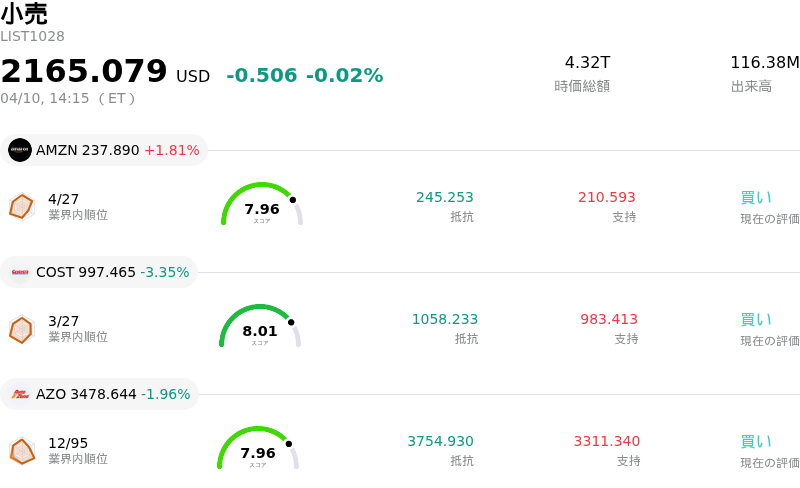Click the AZO 7.96 score gauge
The image size is (800, 488).
pos(258,450)
